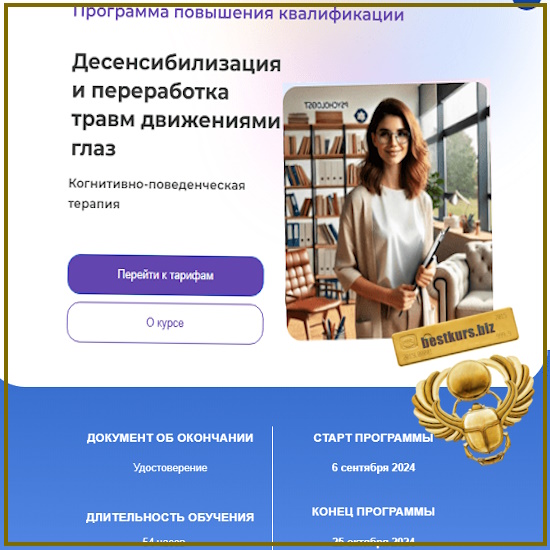Open the 'О курсе' outlined button

coord(165,323)
